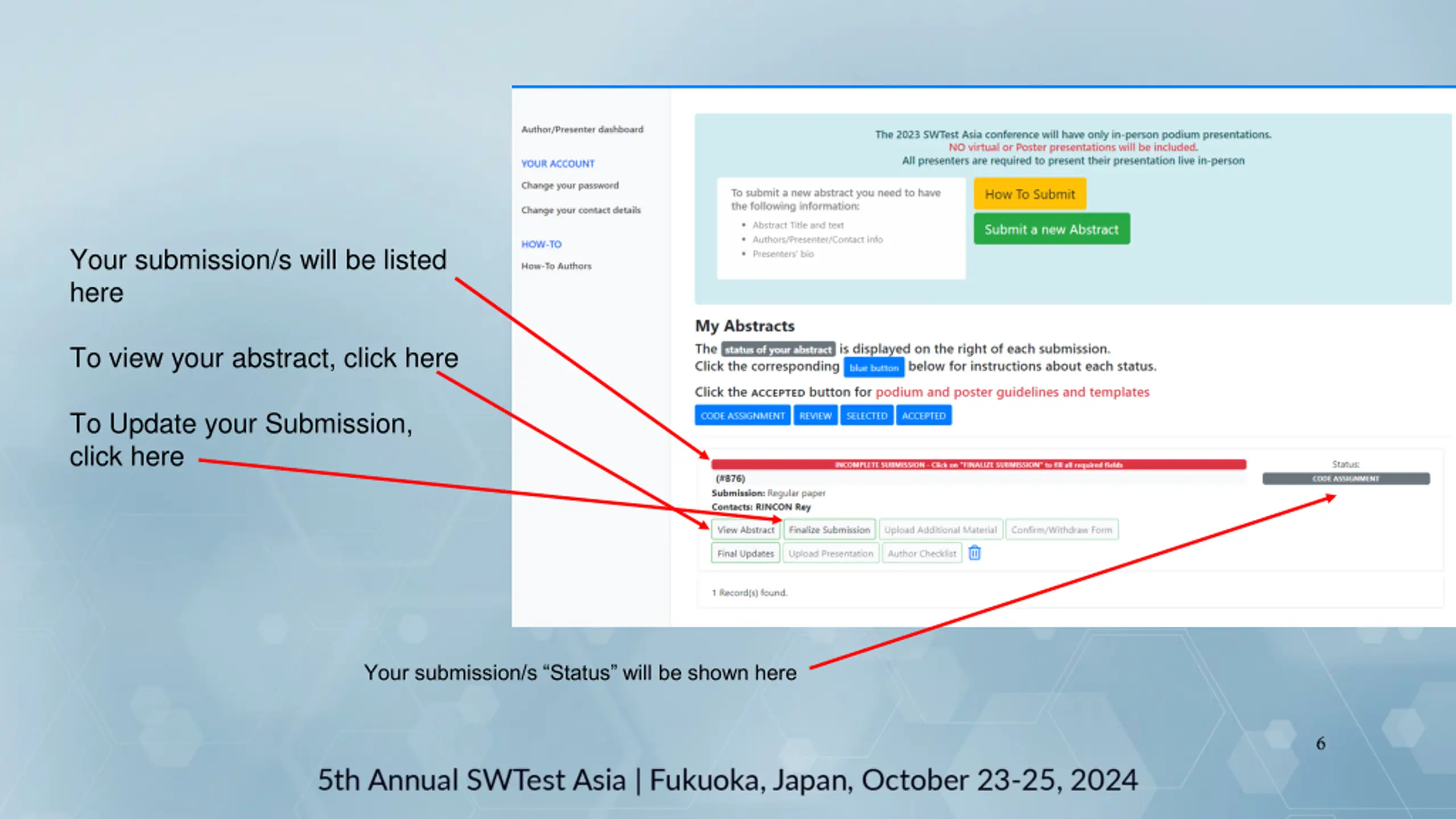Open Change your contact details link
Screen dimensions: 1456x819
point(581,210)
